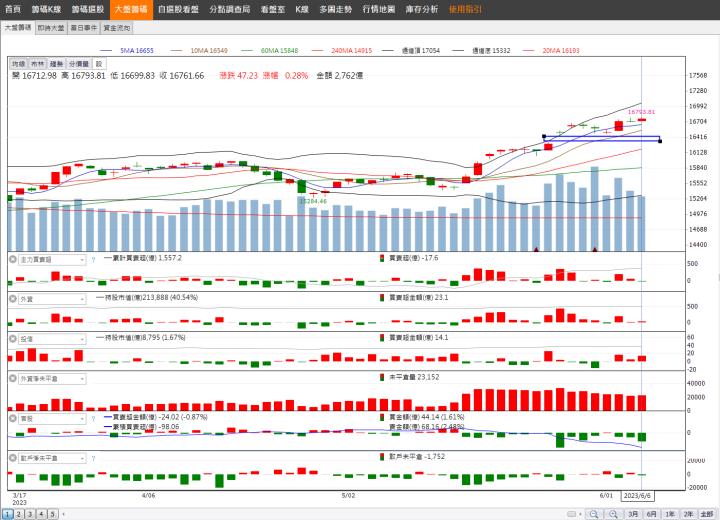
Task: Close the 主力買賣超 indicator panel
Action: pos(13,259)
